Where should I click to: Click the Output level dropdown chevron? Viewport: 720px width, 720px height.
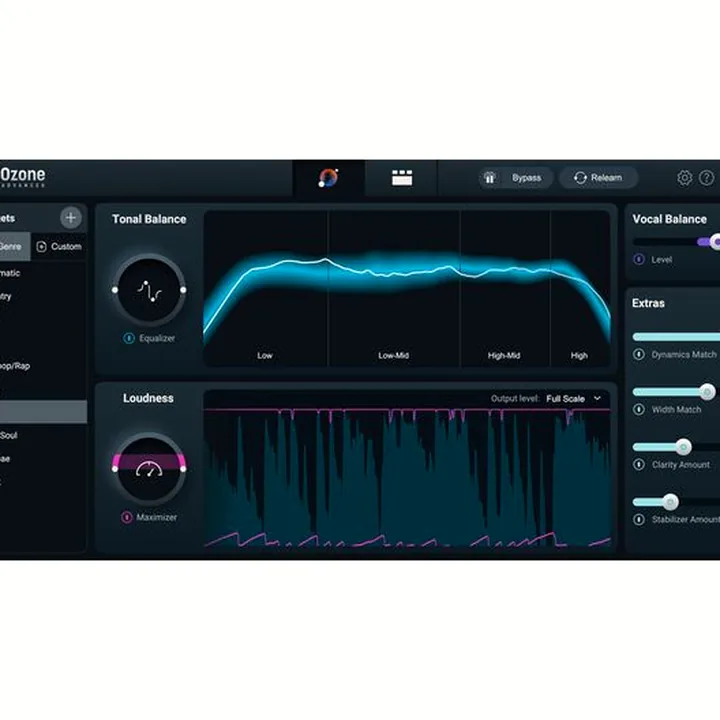point(597,398)
